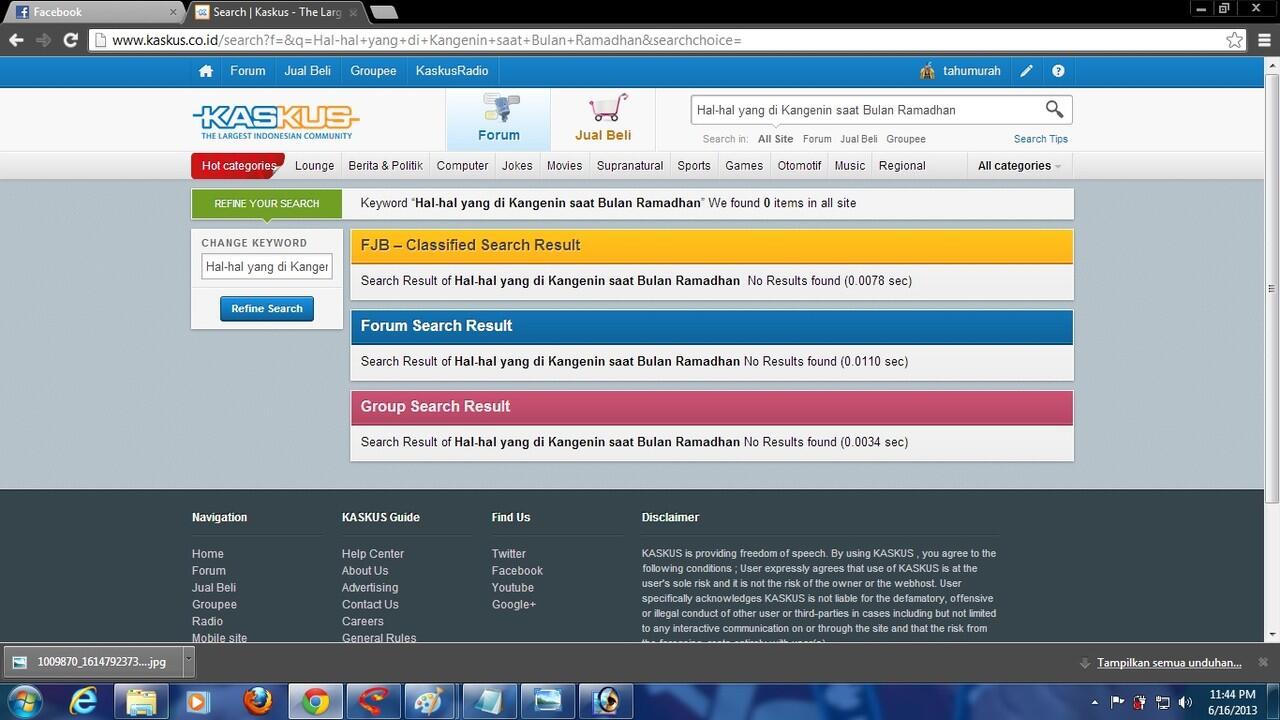Open Chrome menu hamburger icon
Viewport: 1280px width, 720px height.
click(1264, 40)
